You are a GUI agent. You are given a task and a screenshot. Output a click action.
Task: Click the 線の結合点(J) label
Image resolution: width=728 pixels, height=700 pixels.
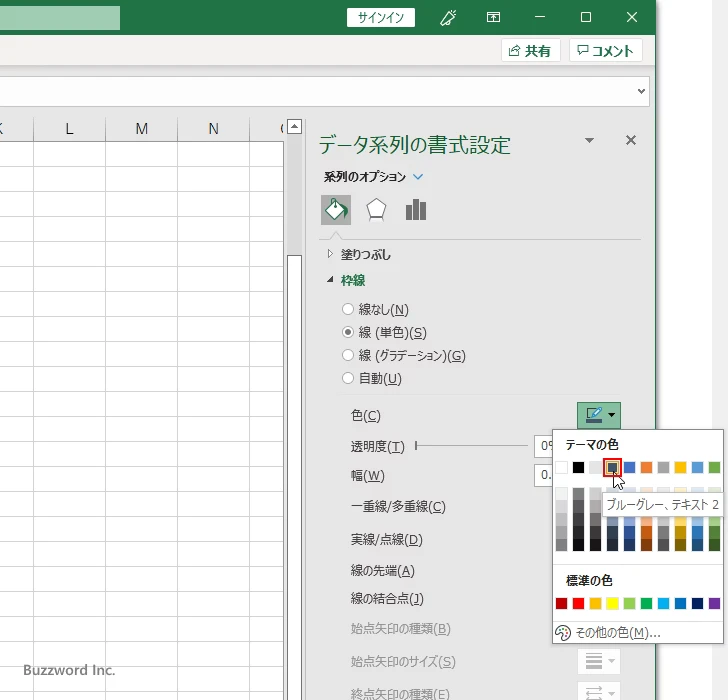[x=387, y=598]
